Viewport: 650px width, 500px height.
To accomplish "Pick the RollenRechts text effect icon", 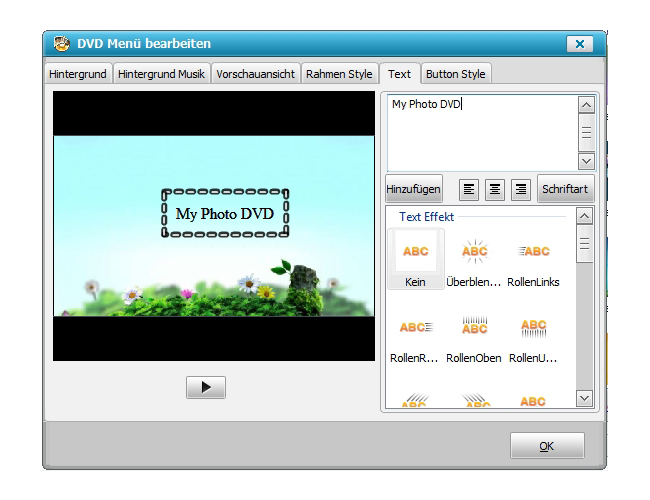I will coord(416,327).
